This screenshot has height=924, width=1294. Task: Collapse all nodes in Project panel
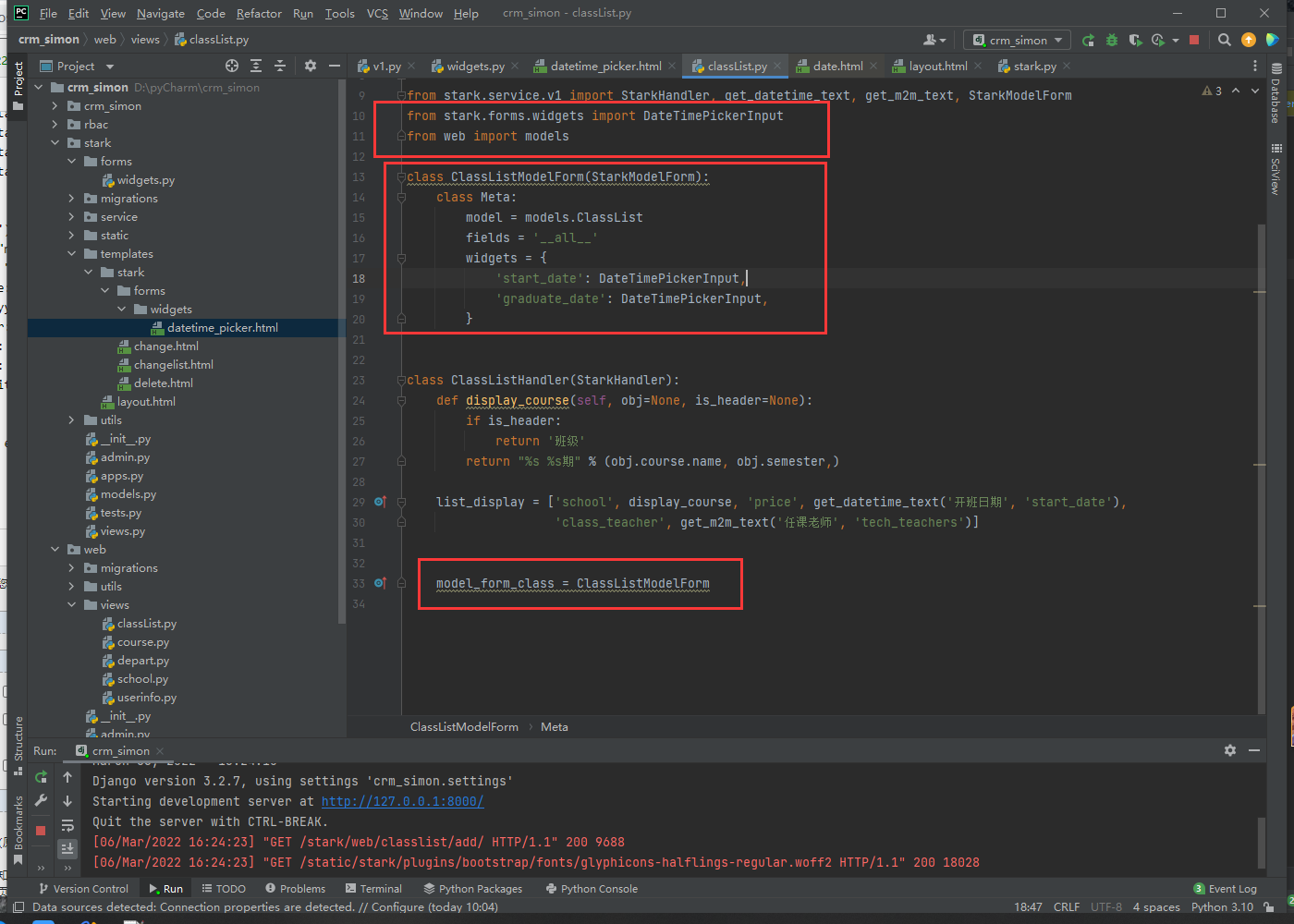pyautogui.click(x=280, y=66)
